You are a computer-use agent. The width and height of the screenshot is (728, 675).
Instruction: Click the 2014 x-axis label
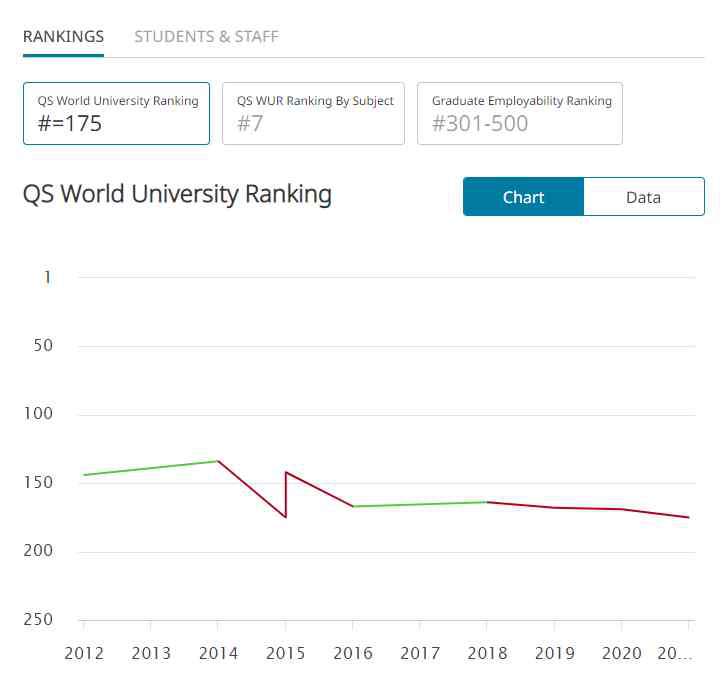(218, 654)
